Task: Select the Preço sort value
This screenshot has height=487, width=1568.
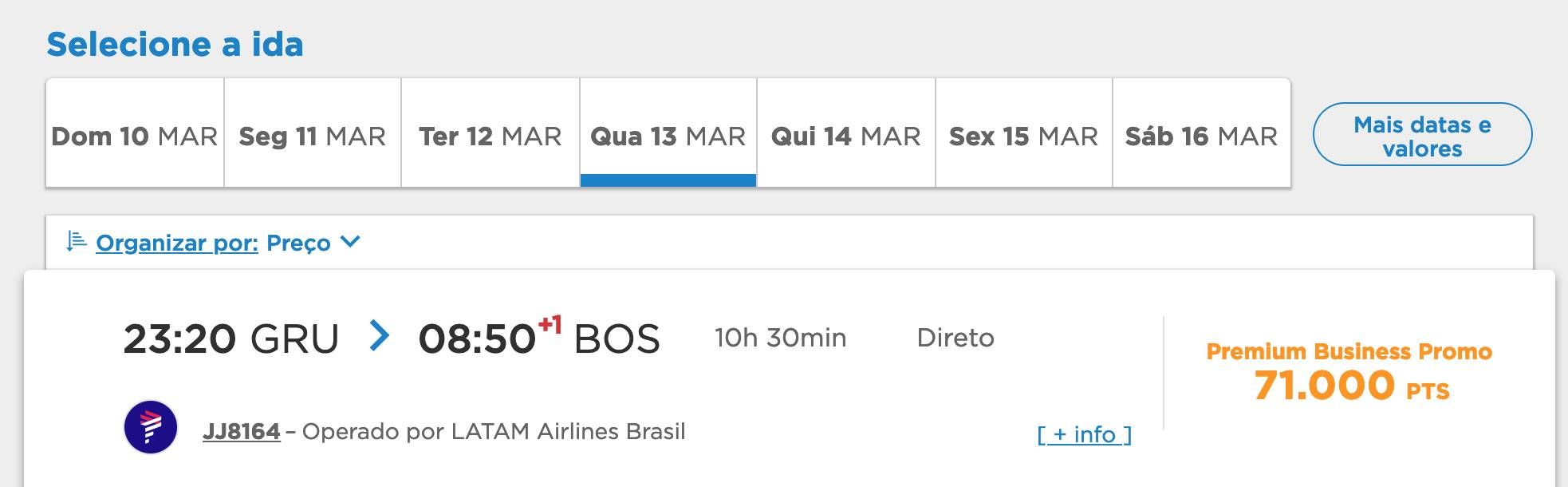Action: (298, 243)
